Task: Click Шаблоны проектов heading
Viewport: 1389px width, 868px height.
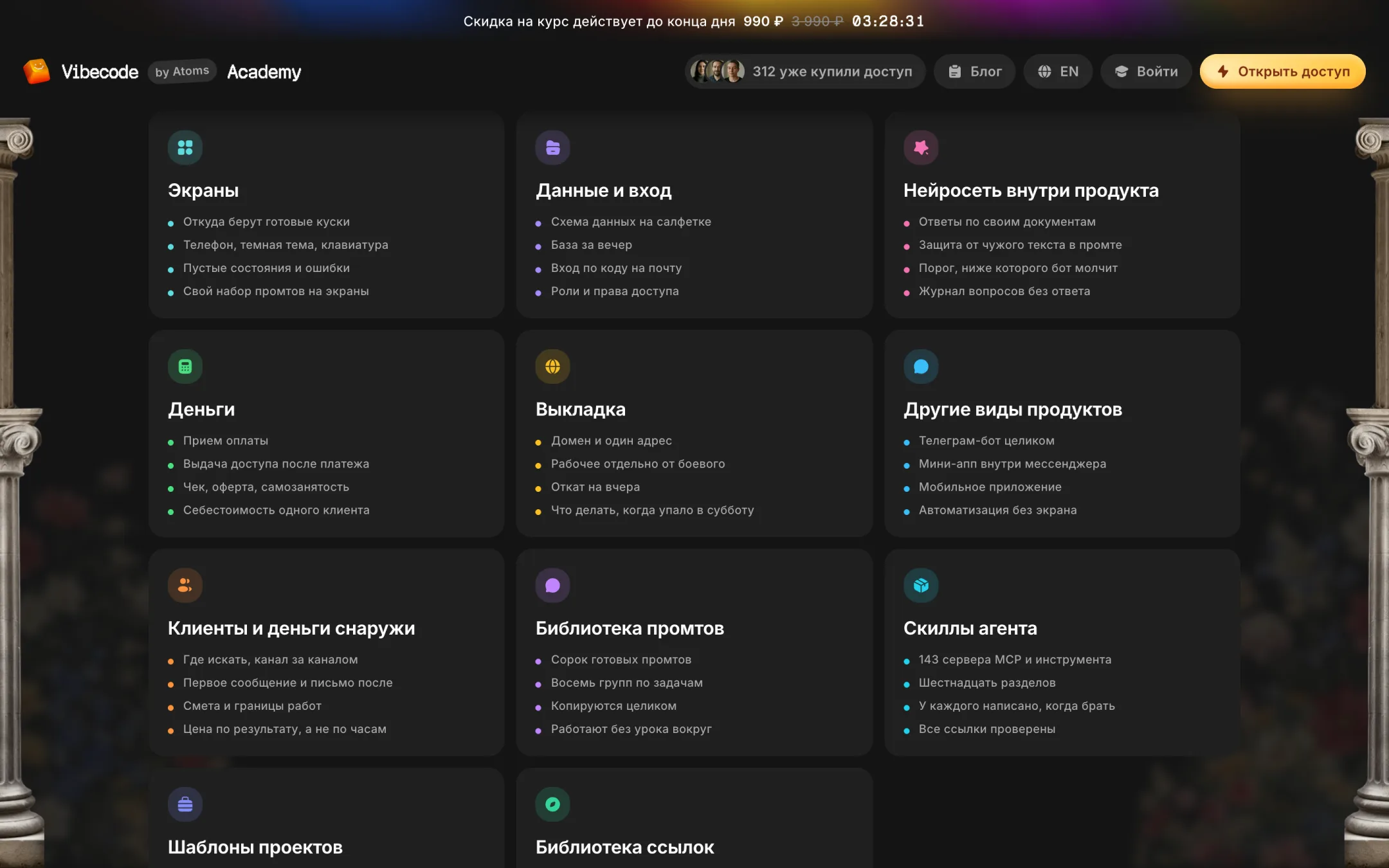Action: click(x=255, y=847)
